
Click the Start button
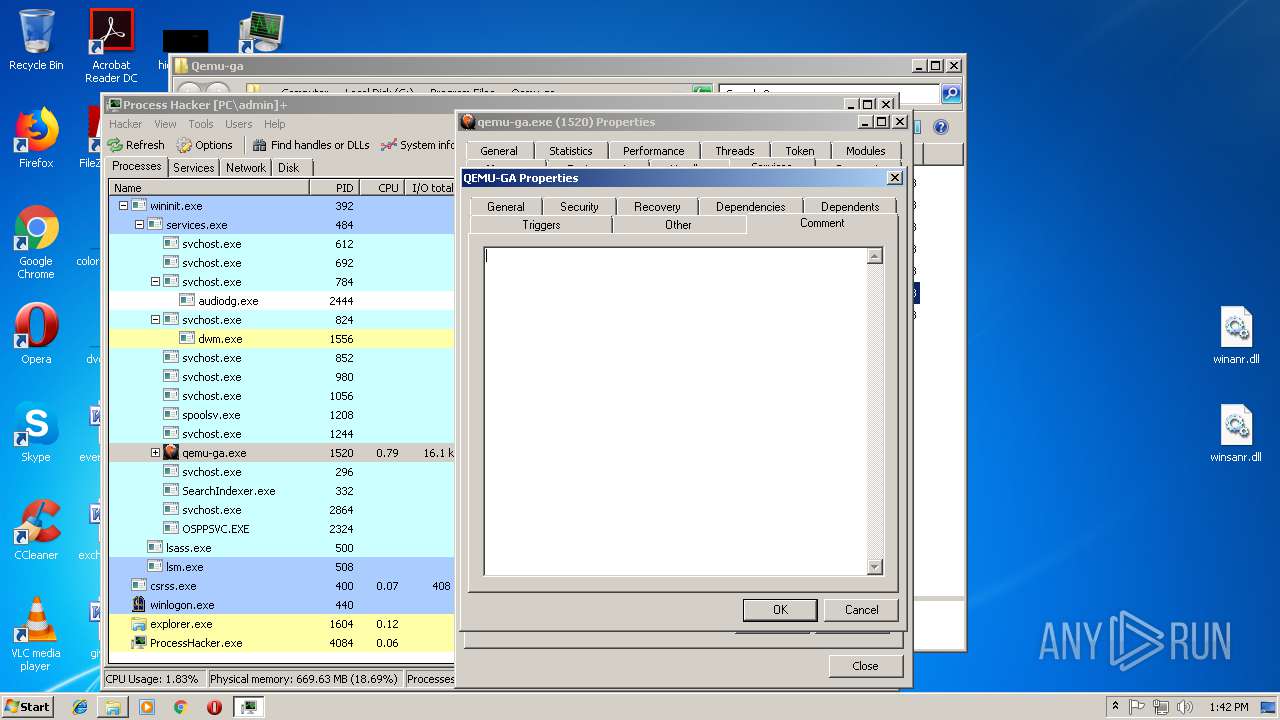click(28, 707)
